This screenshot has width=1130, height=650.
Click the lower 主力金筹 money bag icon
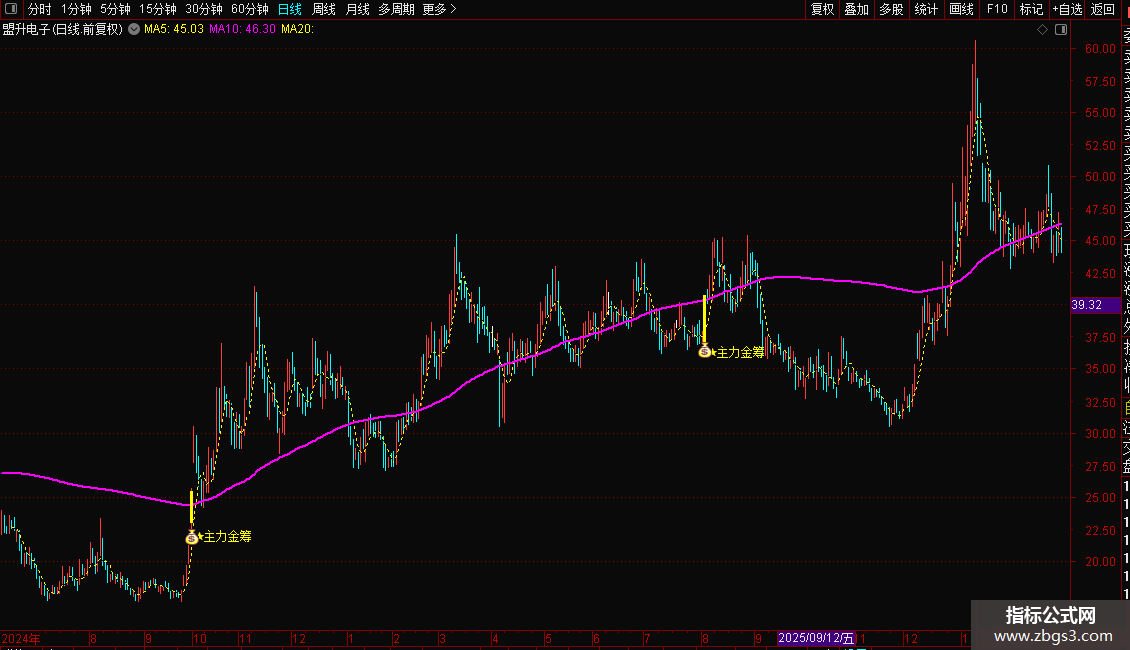point(191,537)
